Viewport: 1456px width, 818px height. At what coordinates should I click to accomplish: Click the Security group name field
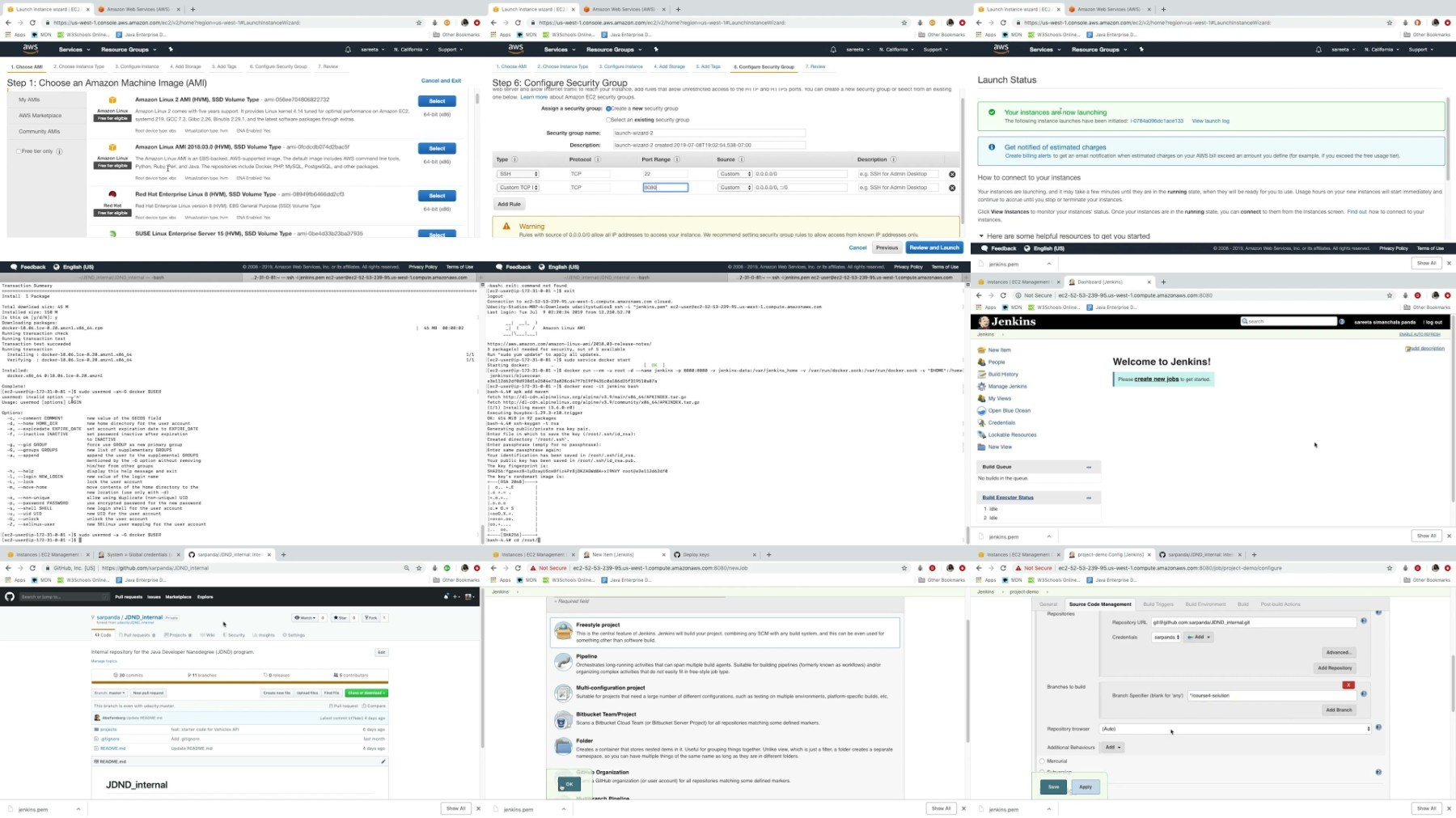tap(709, 134)
